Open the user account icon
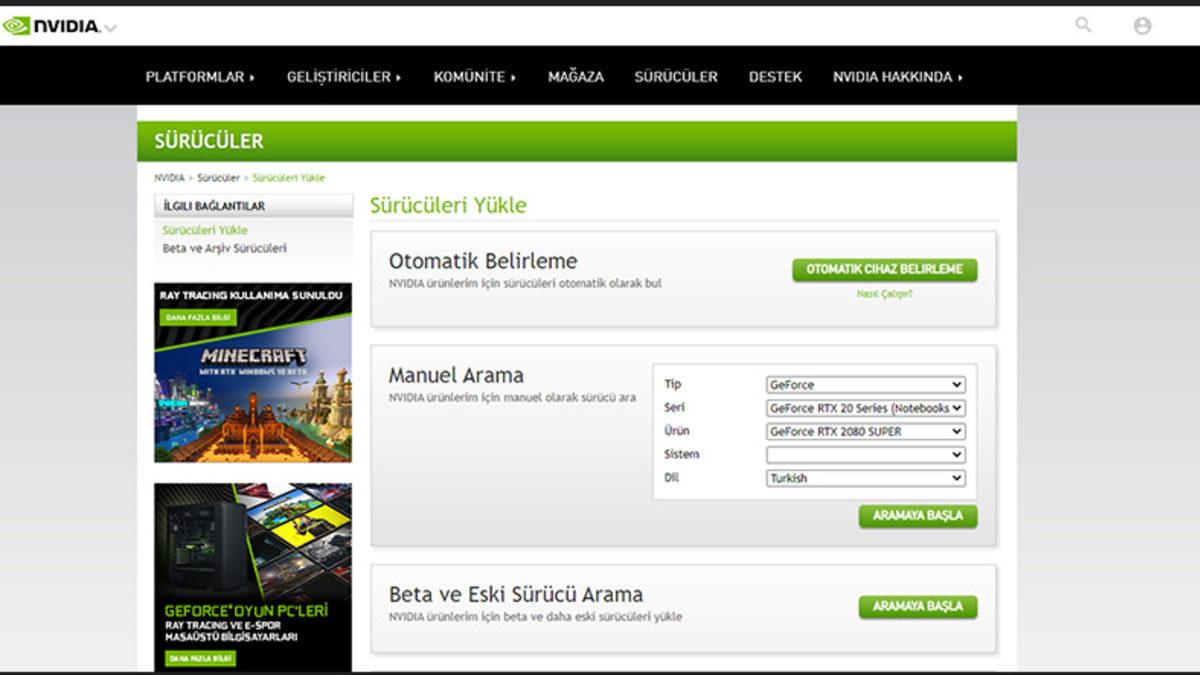Image resolution: width=1200 pixels, height=675 pixels. click(1142, 26)
